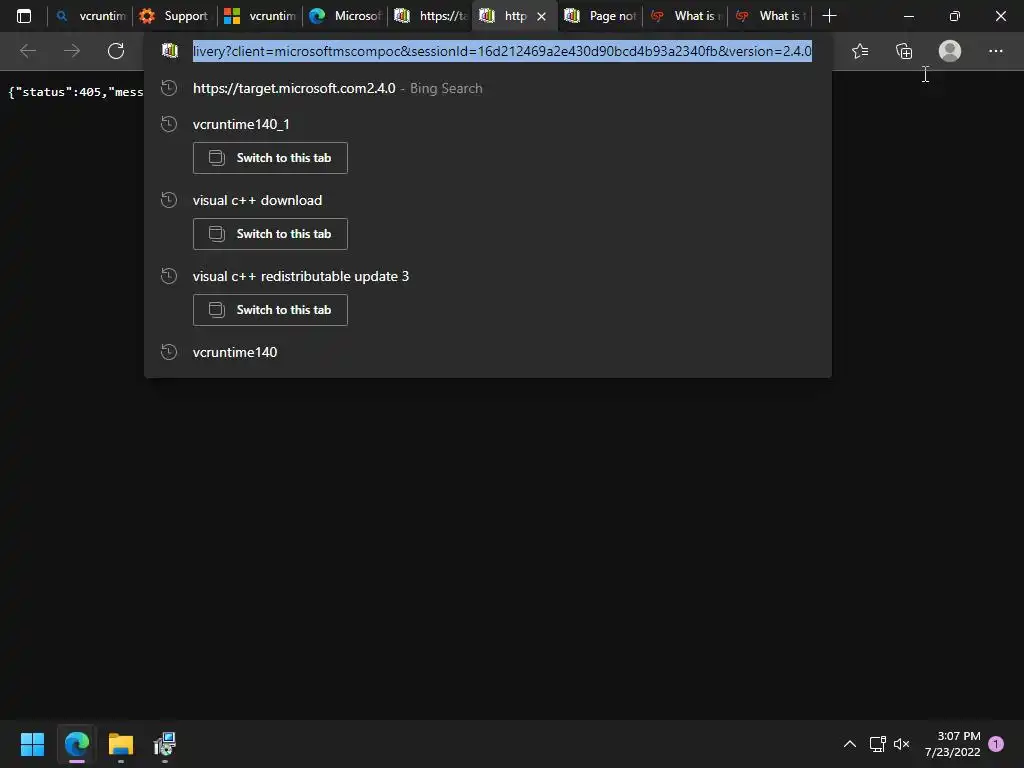
Task: Open the Favorites star icon
Action: click(860, 51)
